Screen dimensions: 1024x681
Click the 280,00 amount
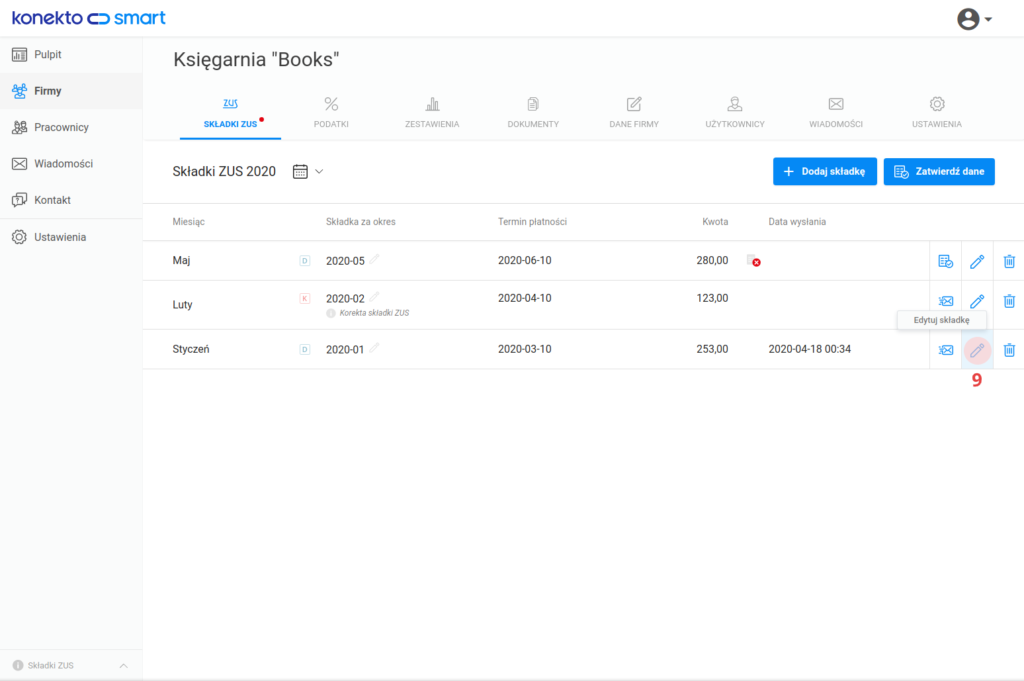[x=712, y=261]
